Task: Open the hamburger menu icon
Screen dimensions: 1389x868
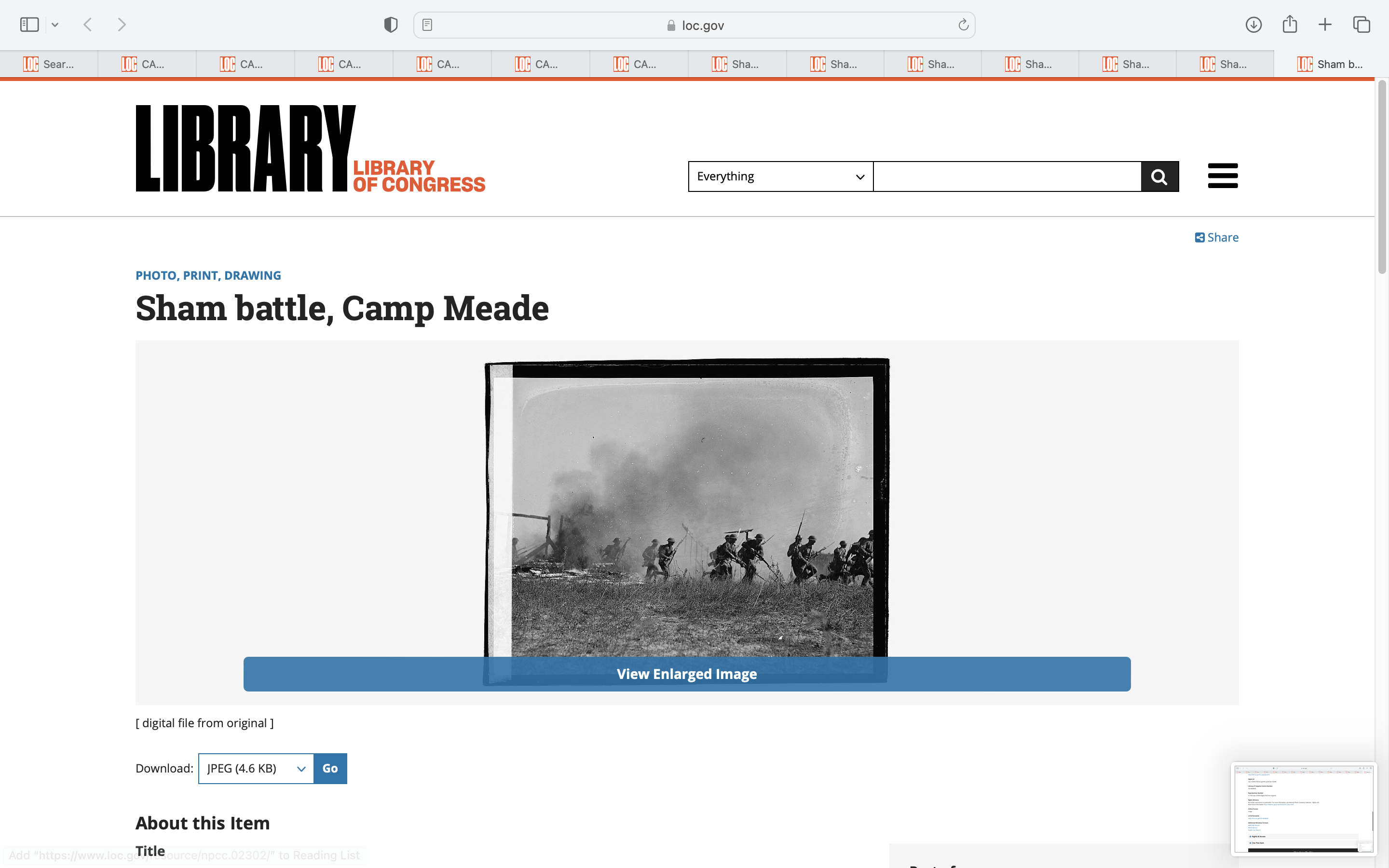Action: tap(1223, 176)
